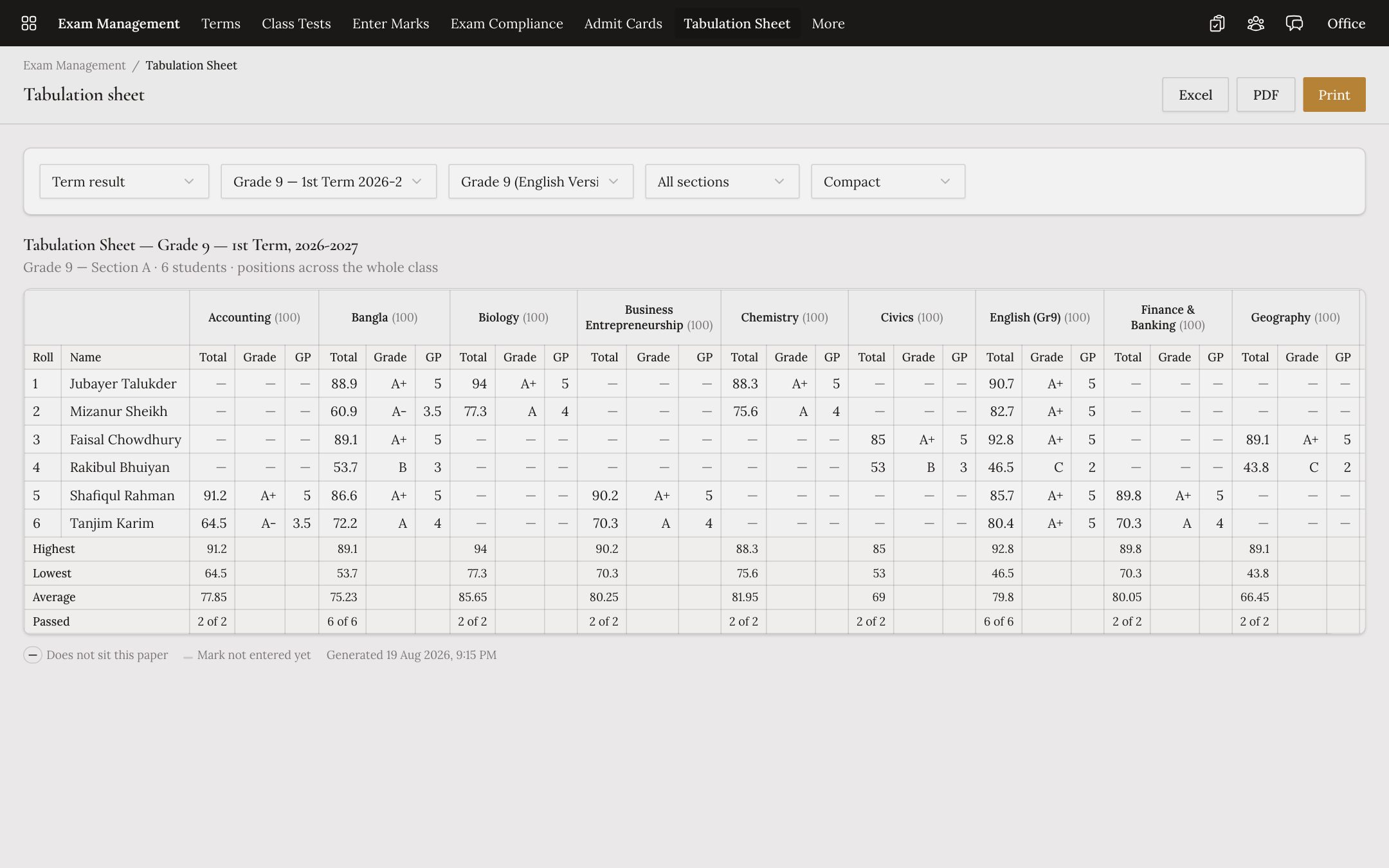Click Tanjim Karim's Accounting total 64.5

coord(214,523)
